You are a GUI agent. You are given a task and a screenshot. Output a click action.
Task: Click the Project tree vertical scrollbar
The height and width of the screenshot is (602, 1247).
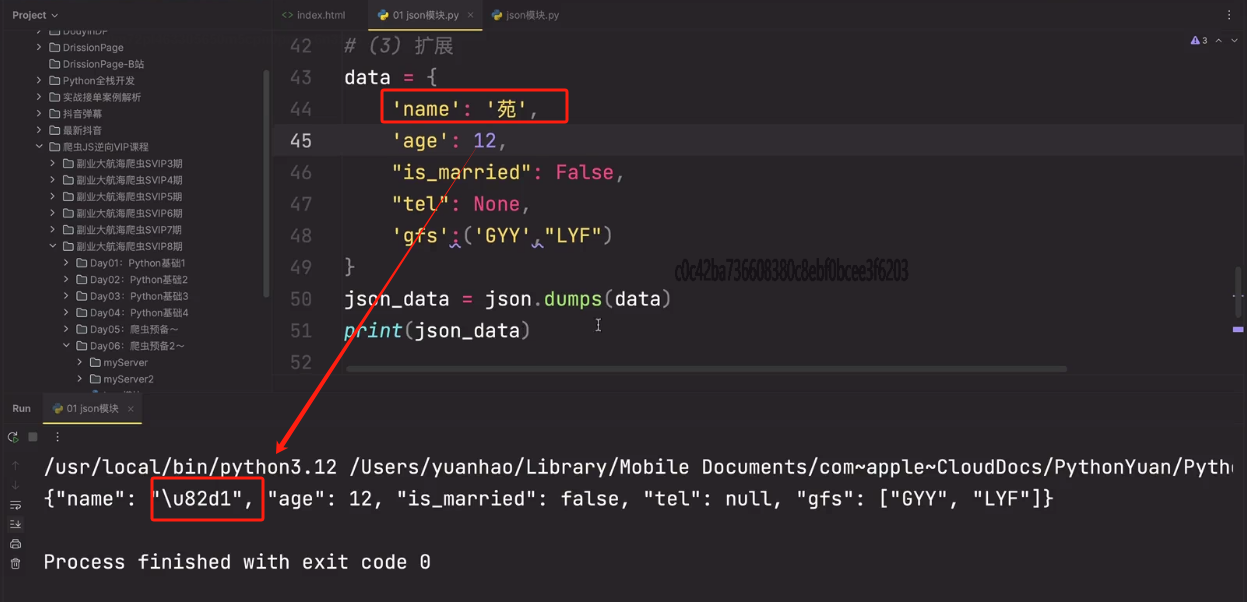pyautogui.click(x=266, y=182)
